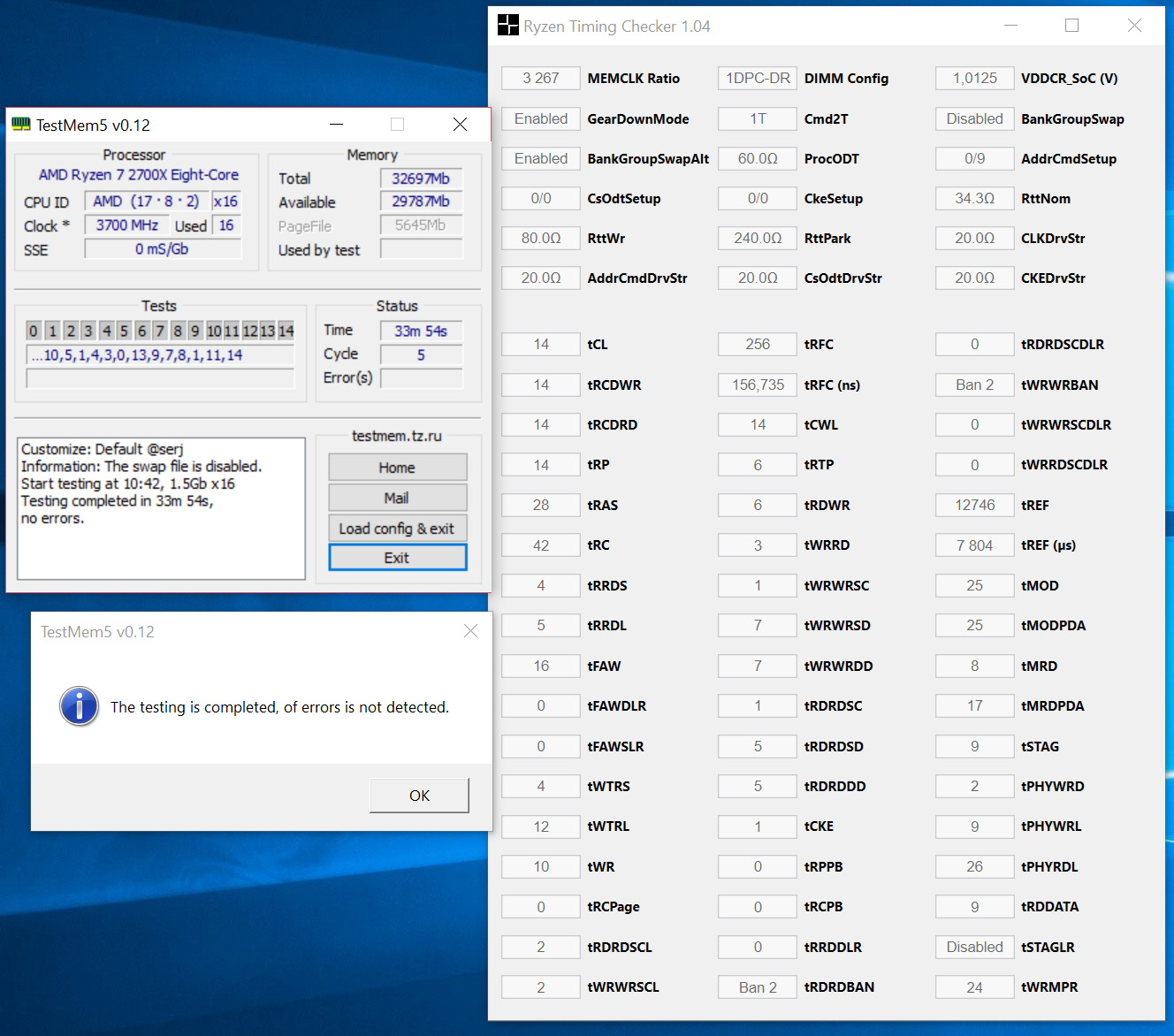Click AMD Ryzen 7 2700X Eight-Core text
The width and height of the screenshot is (1174, 1036).
[x=139, y=175]
